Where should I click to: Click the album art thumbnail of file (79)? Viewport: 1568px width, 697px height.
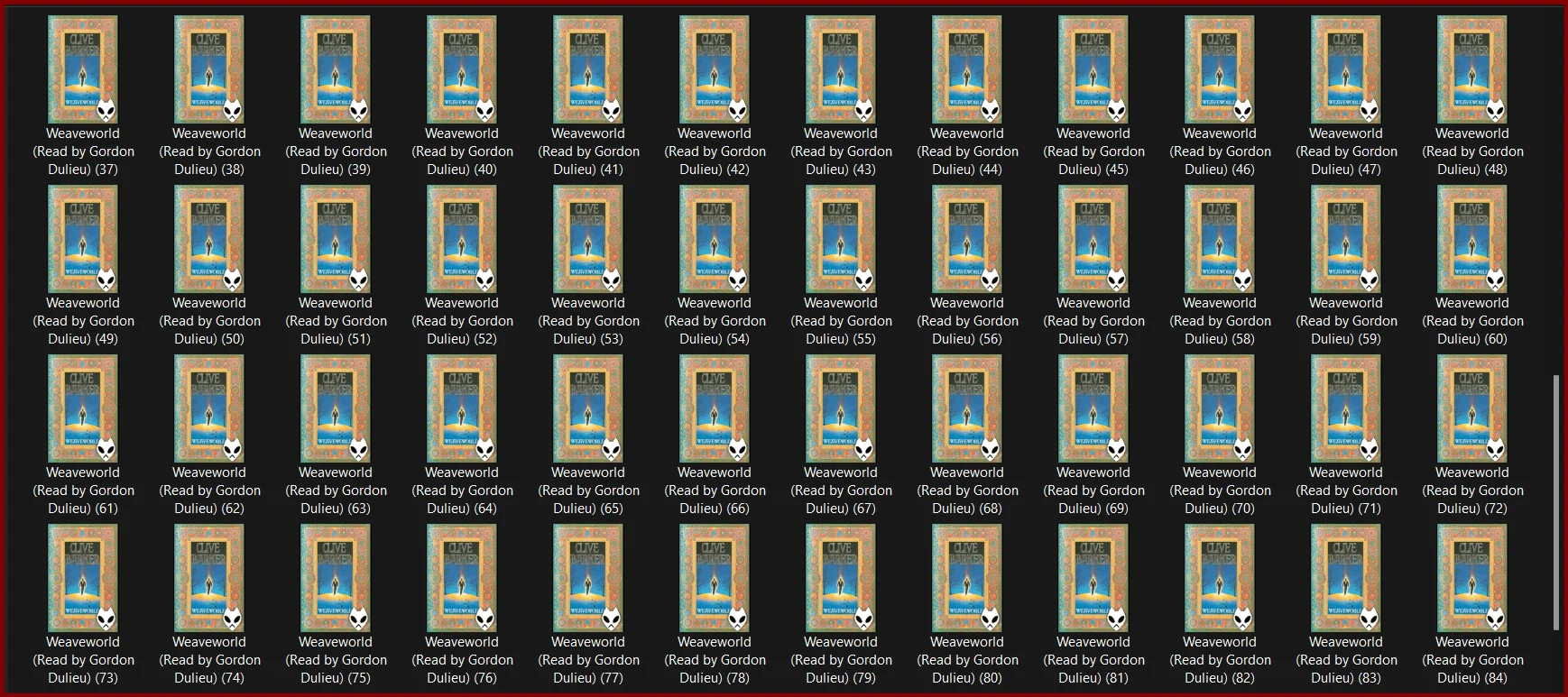coord(841,578)
